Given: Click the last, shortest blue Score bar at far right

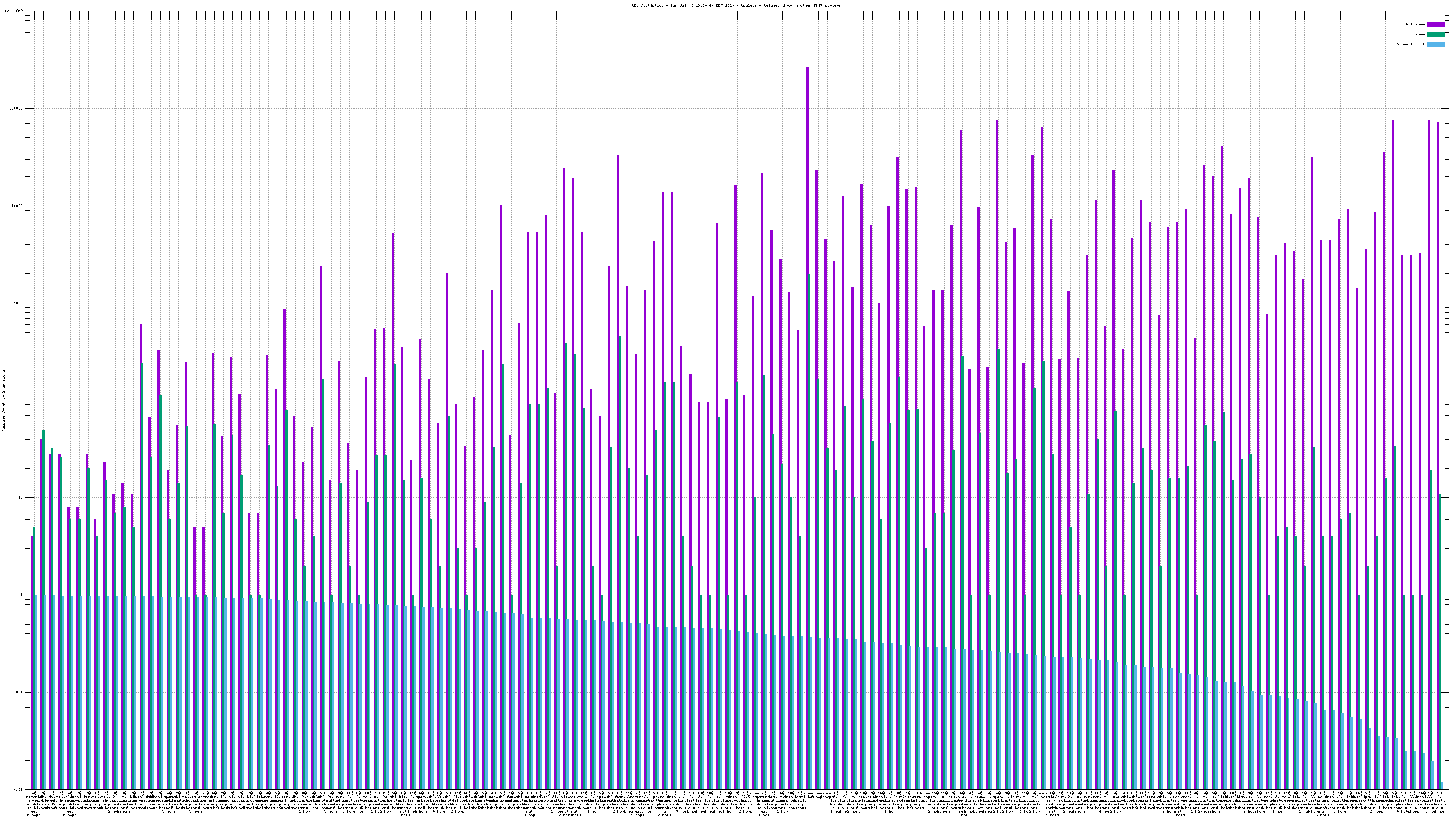Looking at the screenshot, I should (x=1442, y=786).
